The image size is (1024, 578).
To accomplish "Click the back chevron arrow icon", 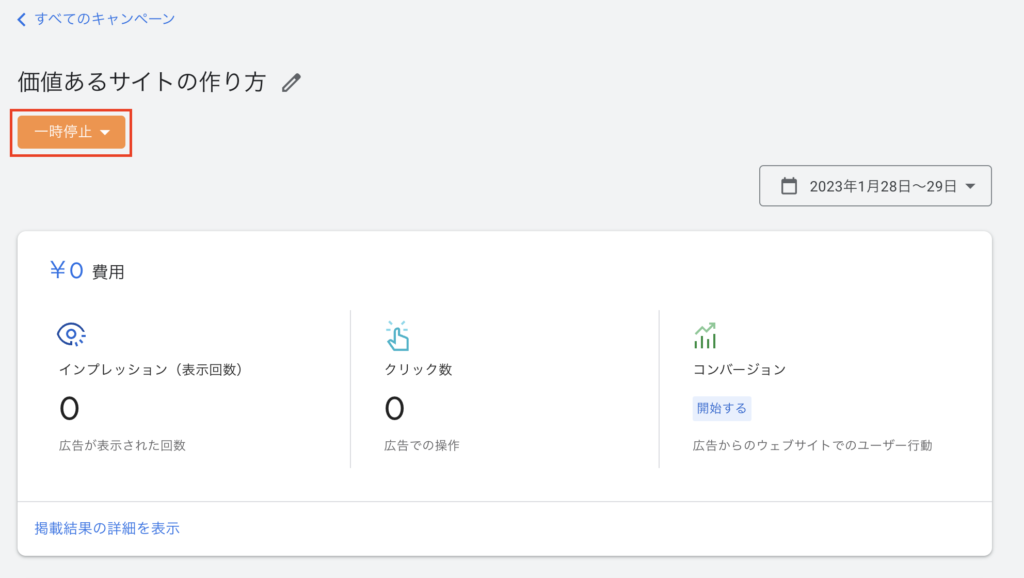I will click(22, 19).
